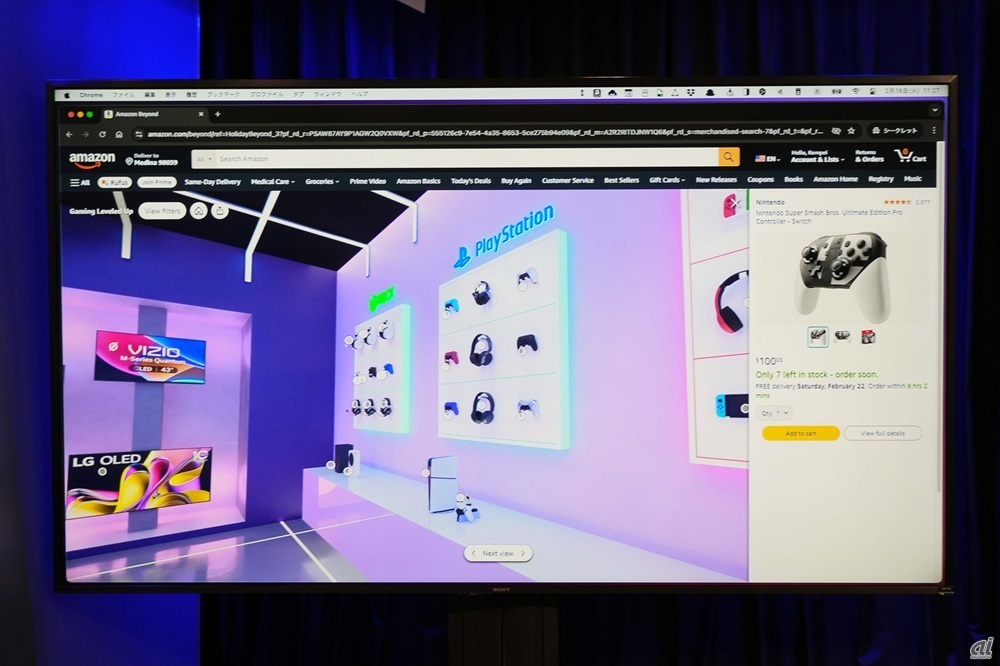Select first controller thumbnail in product panel
1000x666 pixels.
coord(818,336)
